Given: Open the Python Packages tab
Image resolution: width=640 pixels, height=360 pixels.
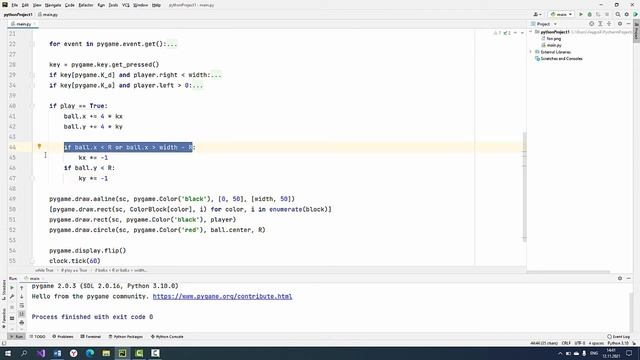Looking at the screenshot, I should pos(126,337).
